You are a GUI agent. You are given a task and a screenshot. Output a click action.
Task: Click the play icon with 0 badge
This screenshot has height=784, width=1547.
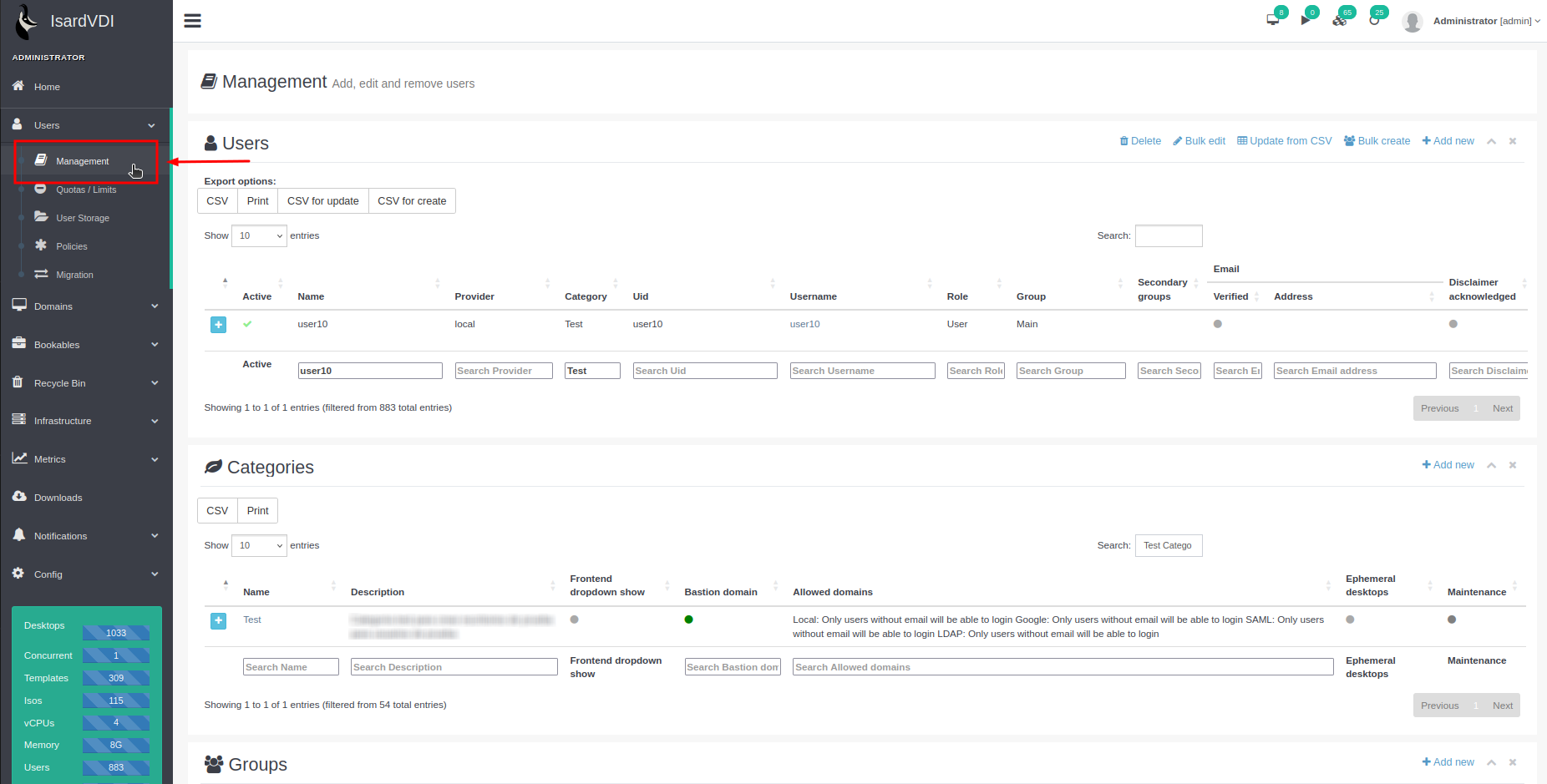pyautogui.click(x=1306, y=20)
